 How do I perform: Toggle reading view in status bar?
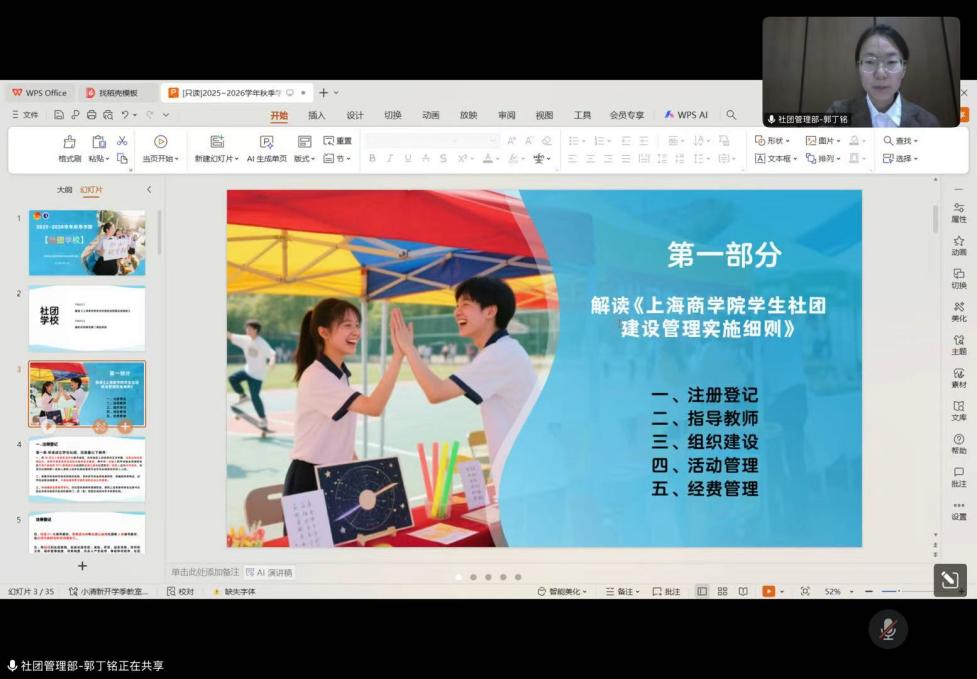[x=742, y=592]
